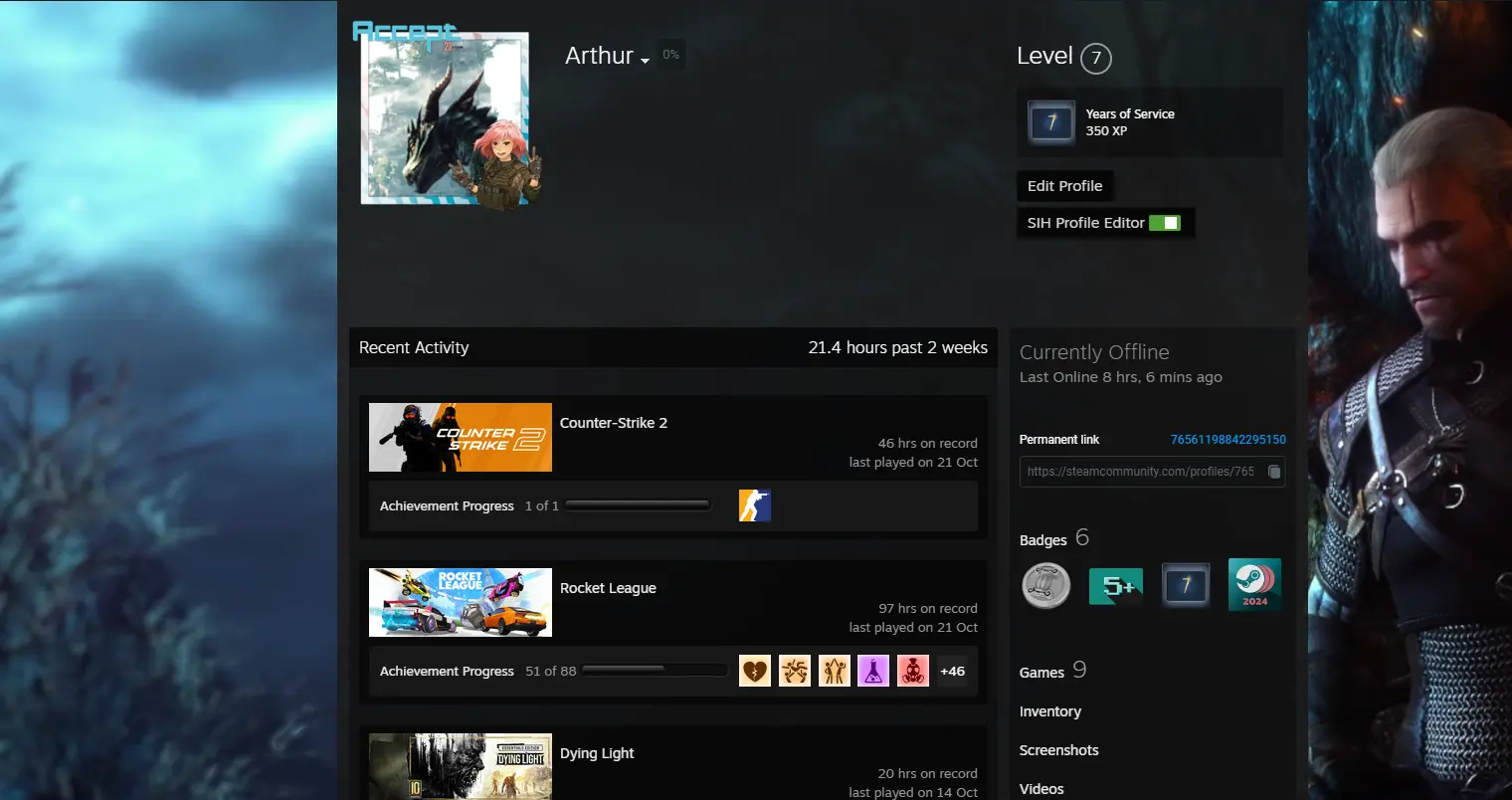The height and width of the screenshot is (800, 1512).
Task: Open the Inventory section
Action: click(1049, 711)
